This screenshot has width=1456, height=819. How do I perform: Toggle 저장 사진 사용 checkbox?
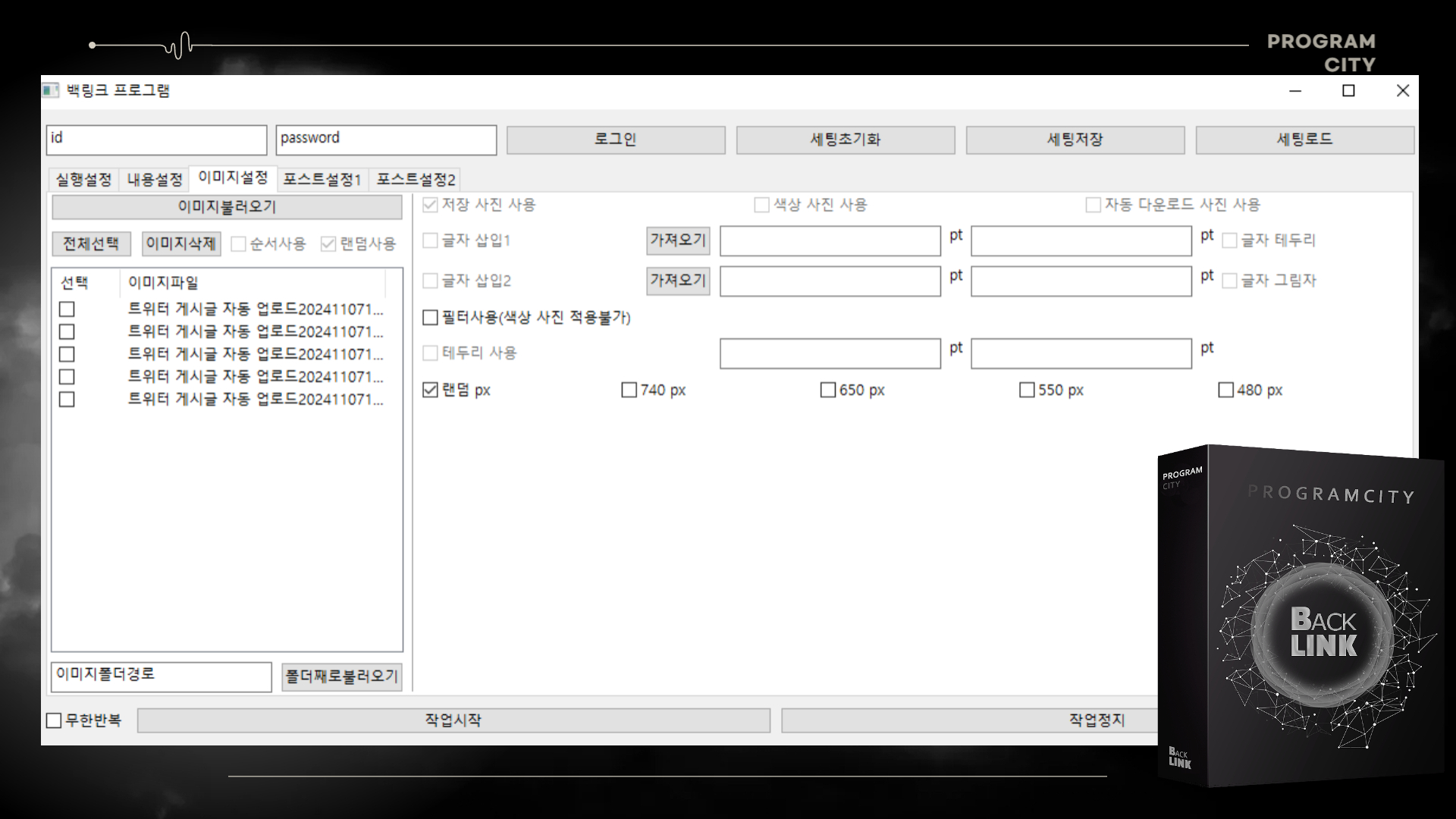click(x=430, y=205)
